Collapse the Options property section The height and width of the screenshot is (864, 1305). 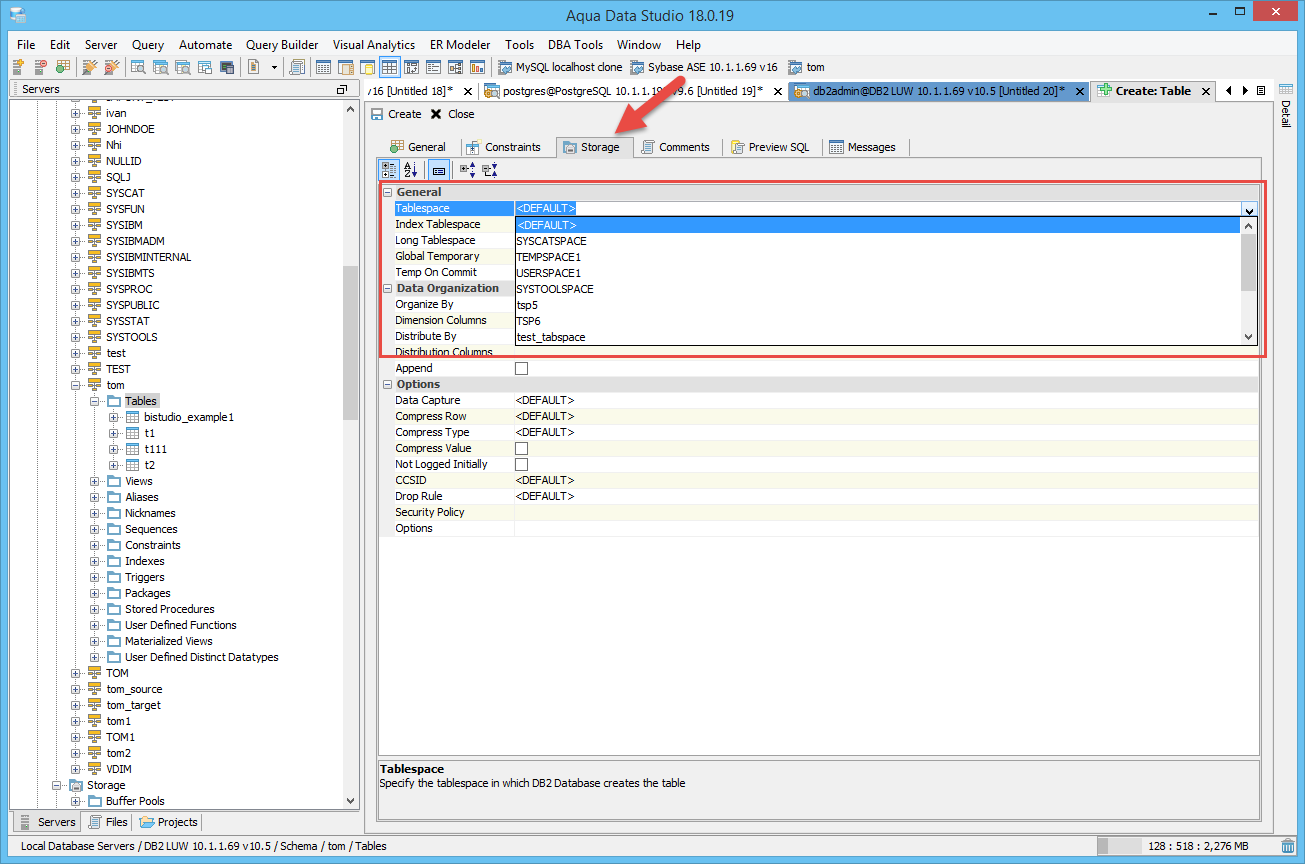pos(387,384)
